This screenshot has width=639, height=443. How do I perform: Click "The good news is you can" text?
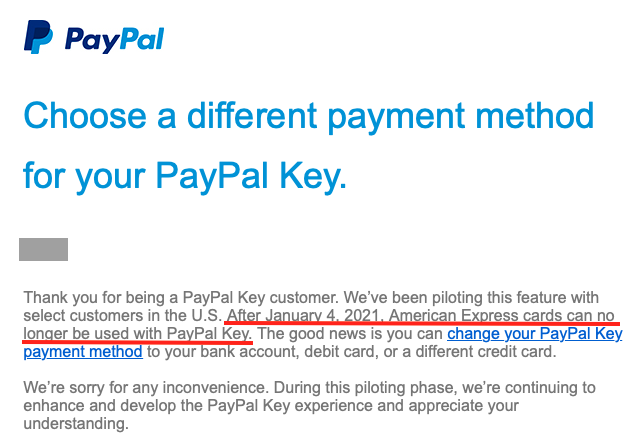pos(350,334)
